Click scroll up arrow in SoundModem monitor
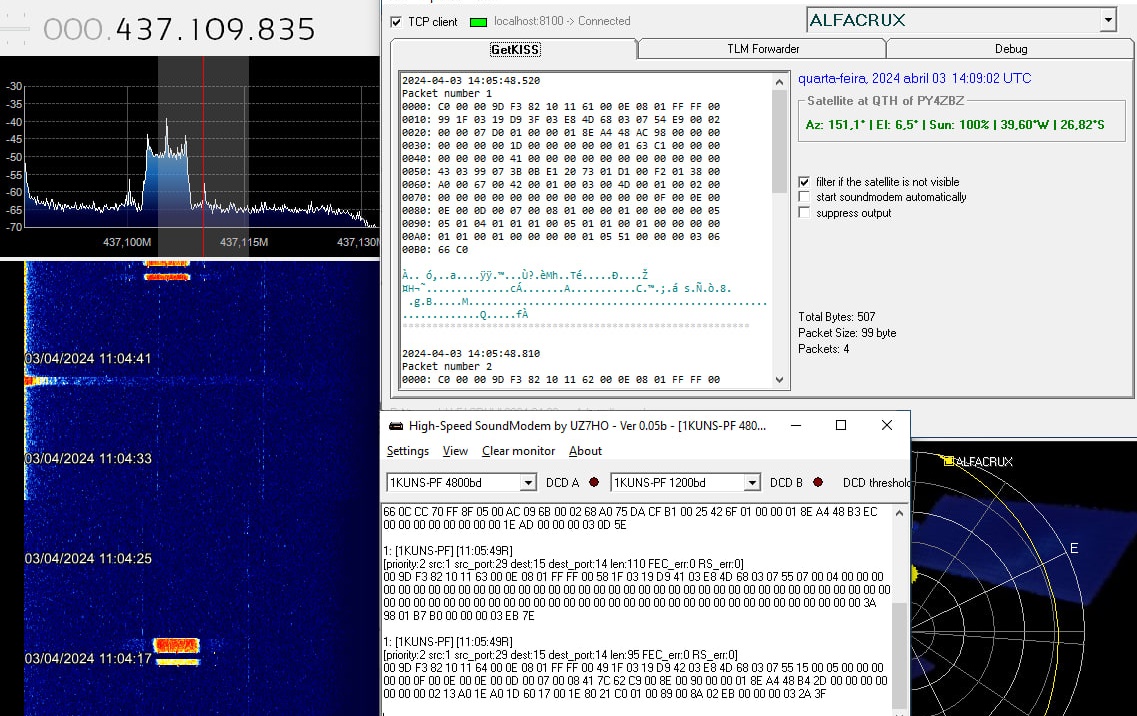Screen dimensions: 1137x716 point(899,513)
